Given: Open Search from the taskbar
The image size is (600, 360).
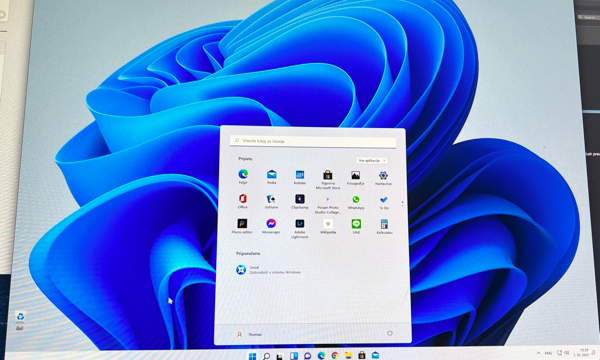Looking at the screenshot, I should pyautogui.click(x=266, y=356).
